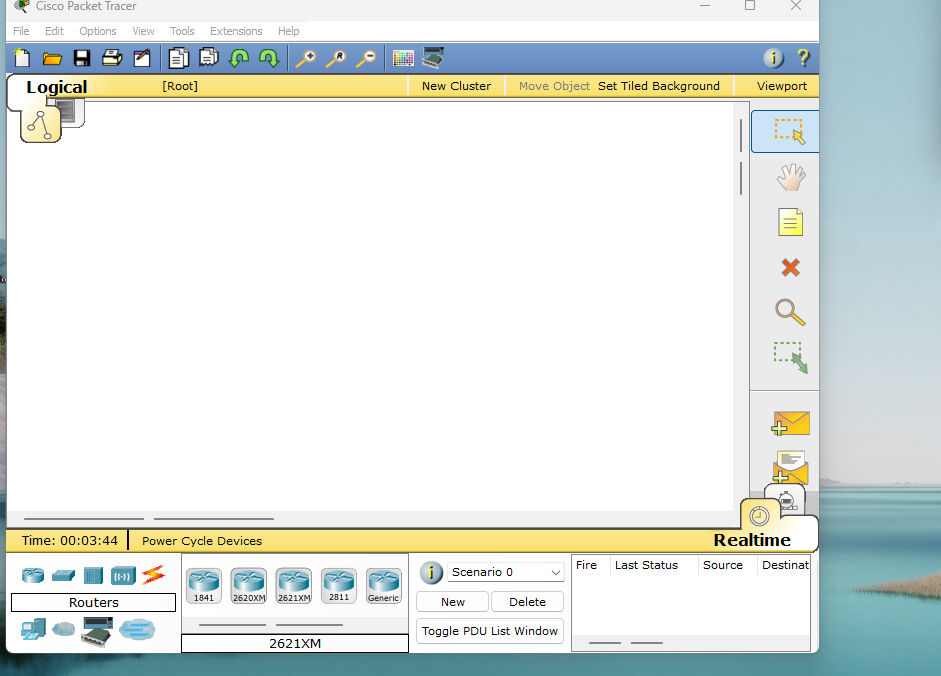Add a Complex PDU with the open envelope
The width and height of the screenshot is (941, 676).
(x=790, y=467)
